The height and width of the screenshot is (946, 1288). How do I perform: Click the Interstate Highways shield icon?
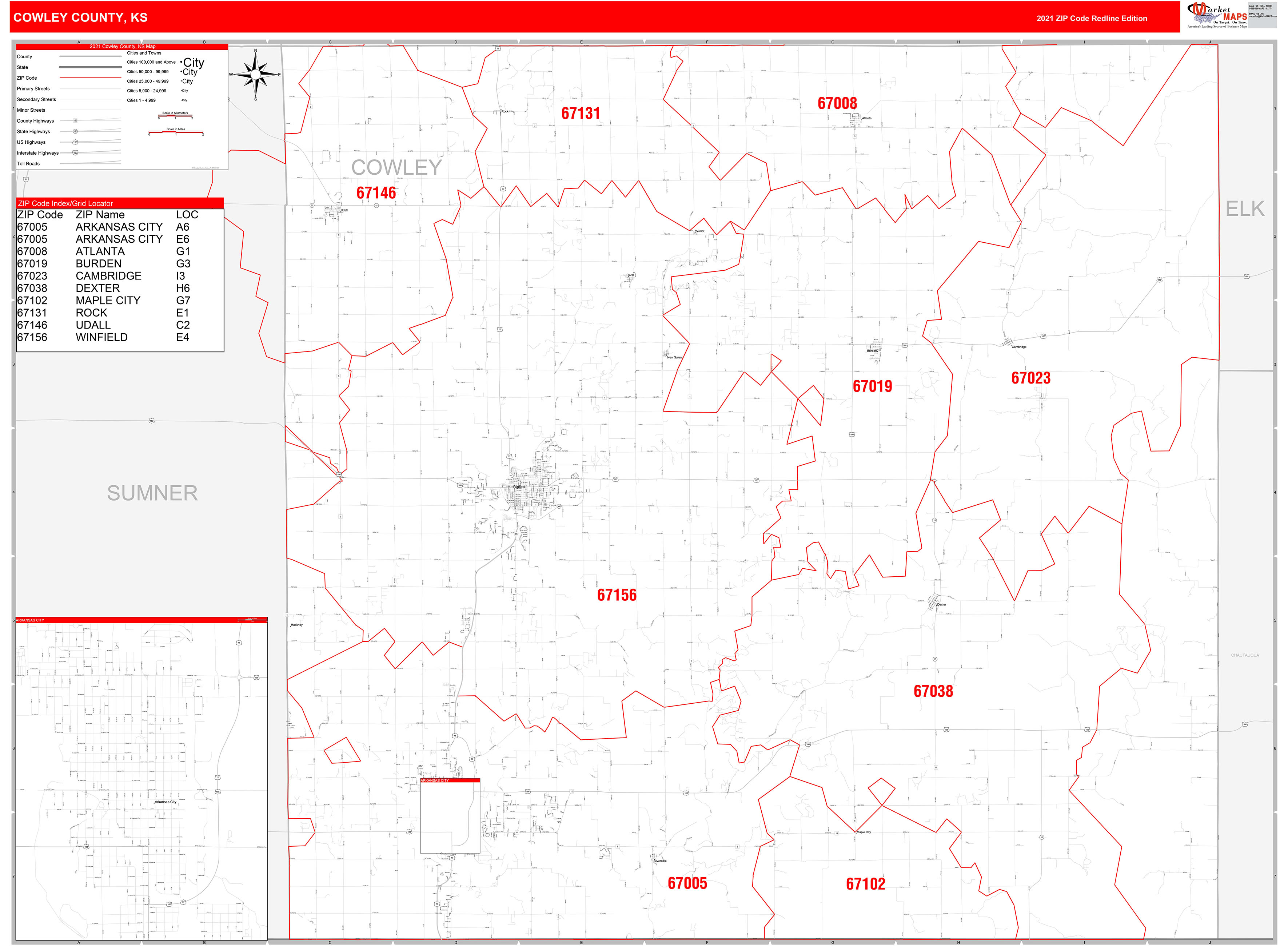click(x=76, y=153)
